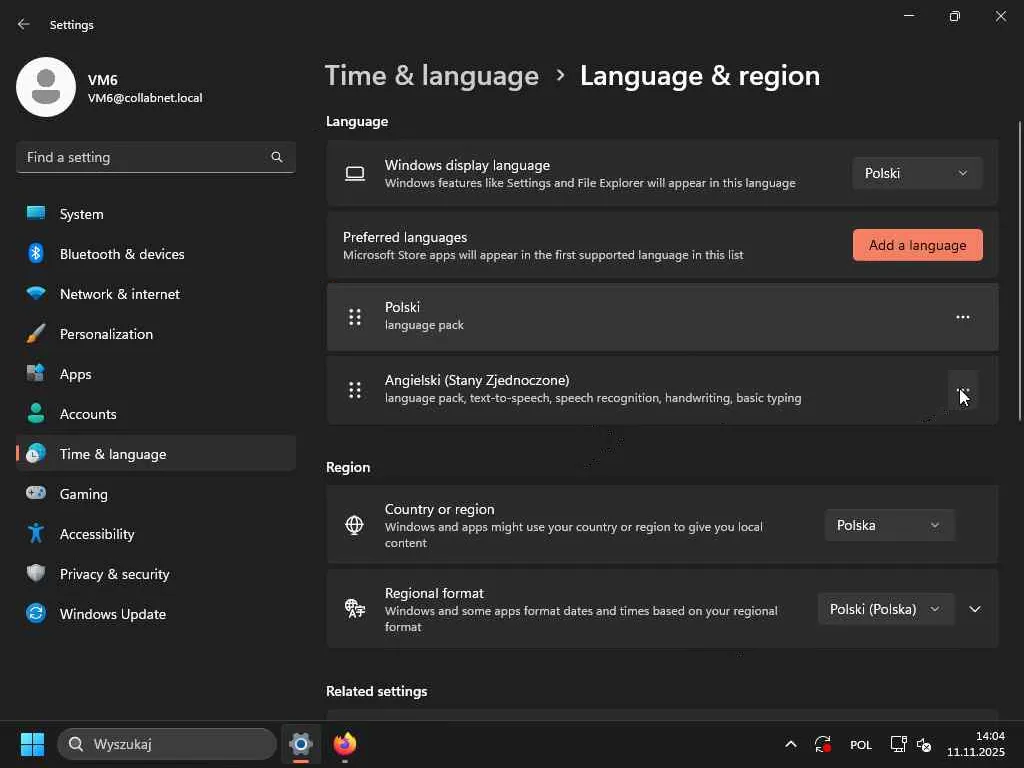This screenshot has width=1024, height=768.
Task: Click the Preferred languages heading
Action: 405,237
